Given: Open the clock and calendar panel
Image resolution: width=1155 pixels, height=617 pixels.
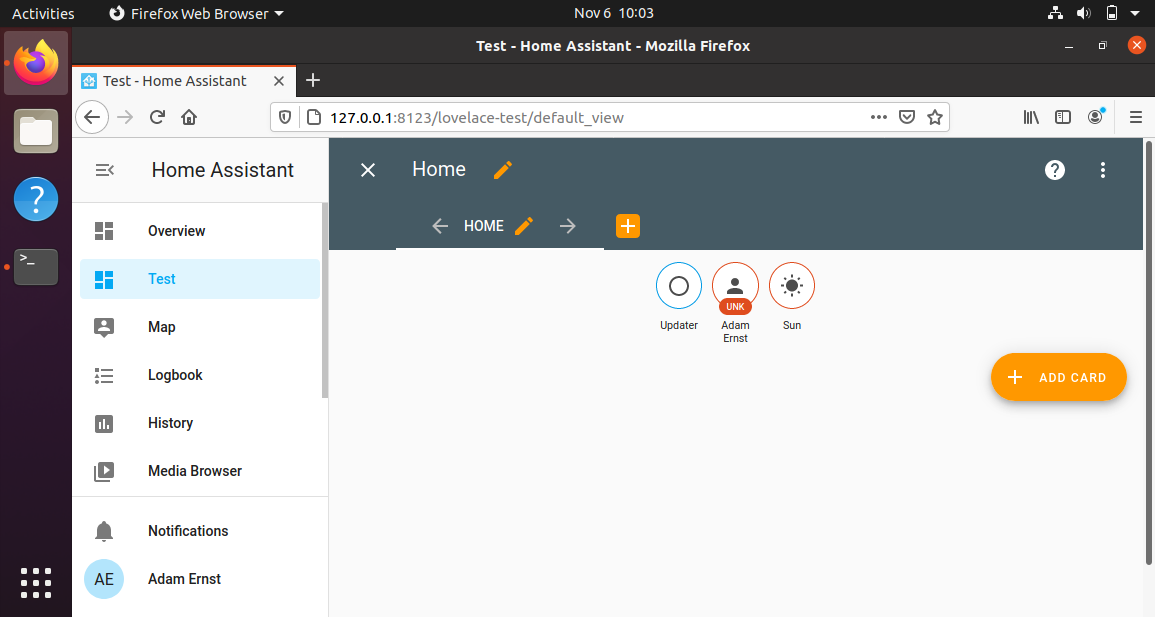Looking at the screenshot, I should click(x=614, y=13).
